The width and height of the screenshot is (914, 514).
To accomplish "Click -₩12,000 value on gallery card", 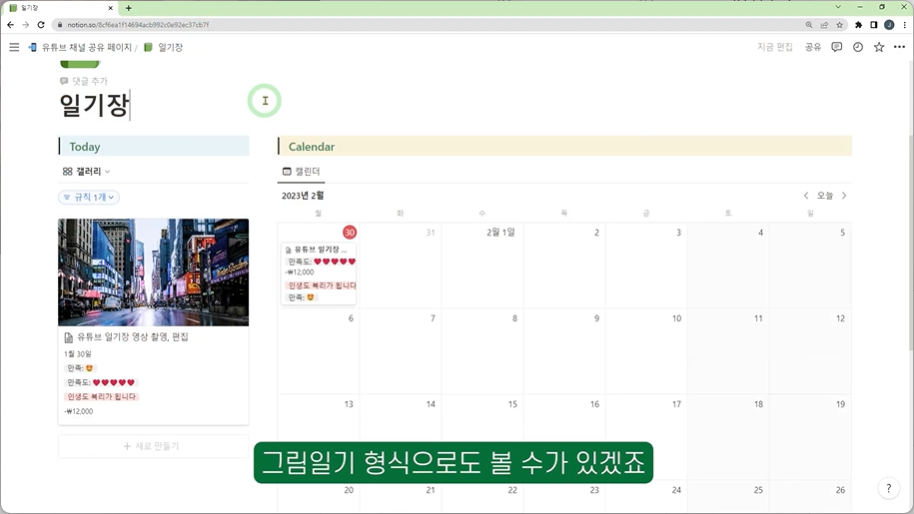I will (79, 411).
